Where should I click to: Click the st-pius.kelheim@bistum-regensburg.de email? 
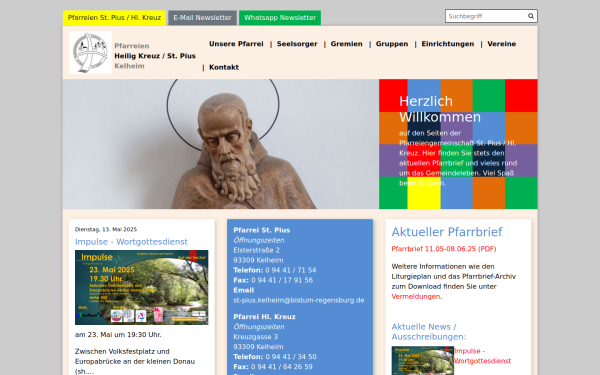click(x=298, y=300)
